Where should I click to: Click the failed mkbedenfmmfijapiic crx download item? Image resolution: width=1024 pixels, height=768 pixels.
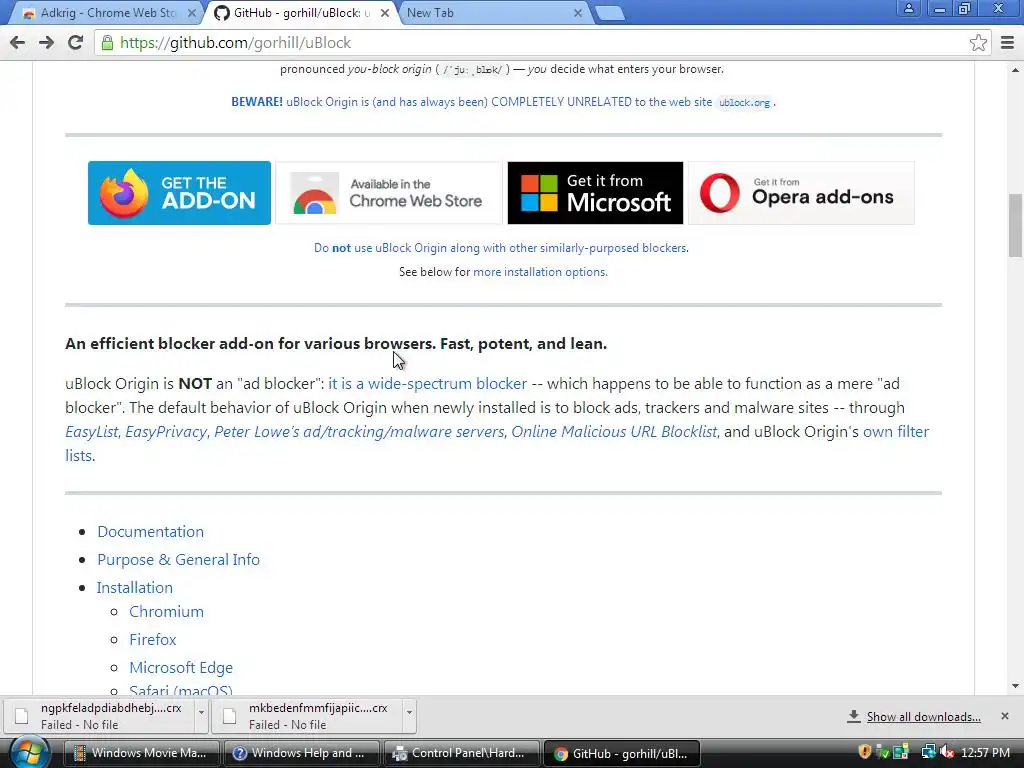(308, 716)
